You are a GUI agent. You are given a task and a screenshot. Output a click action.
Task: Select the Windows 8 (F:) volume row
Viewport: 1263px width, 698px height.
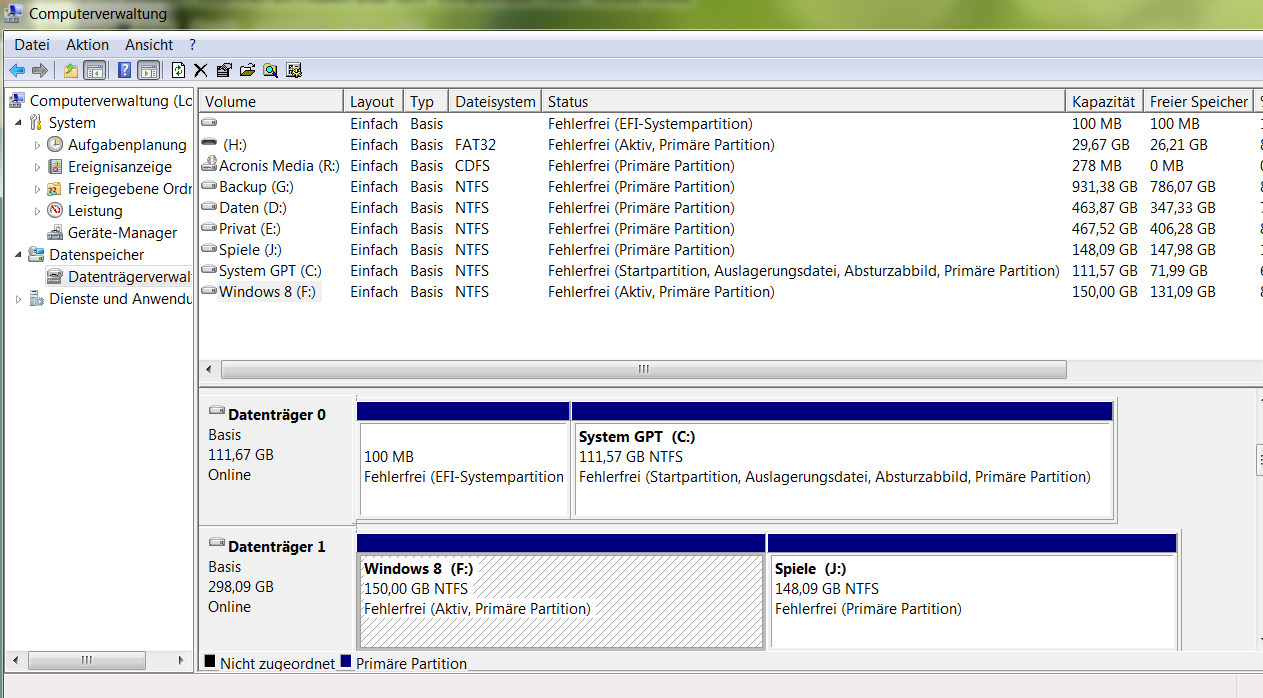coord(730,292)
